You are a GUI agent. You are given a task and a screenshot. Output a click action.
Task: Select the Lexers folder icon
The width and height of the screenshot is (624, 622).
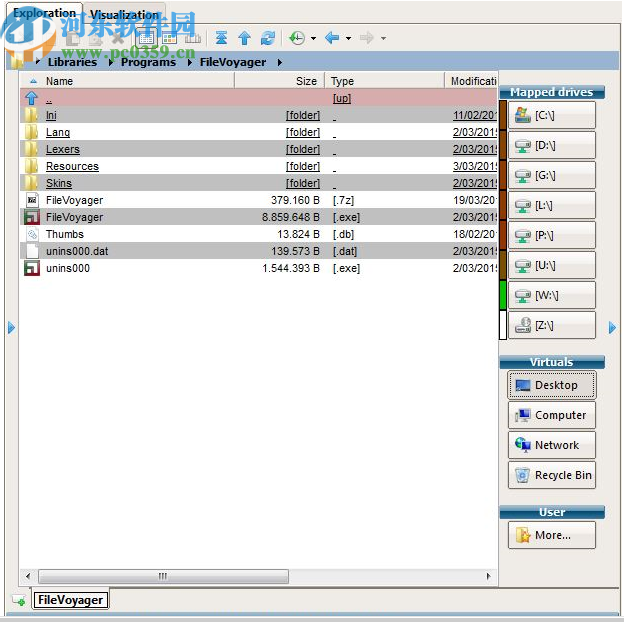click(x=31, y=149)
